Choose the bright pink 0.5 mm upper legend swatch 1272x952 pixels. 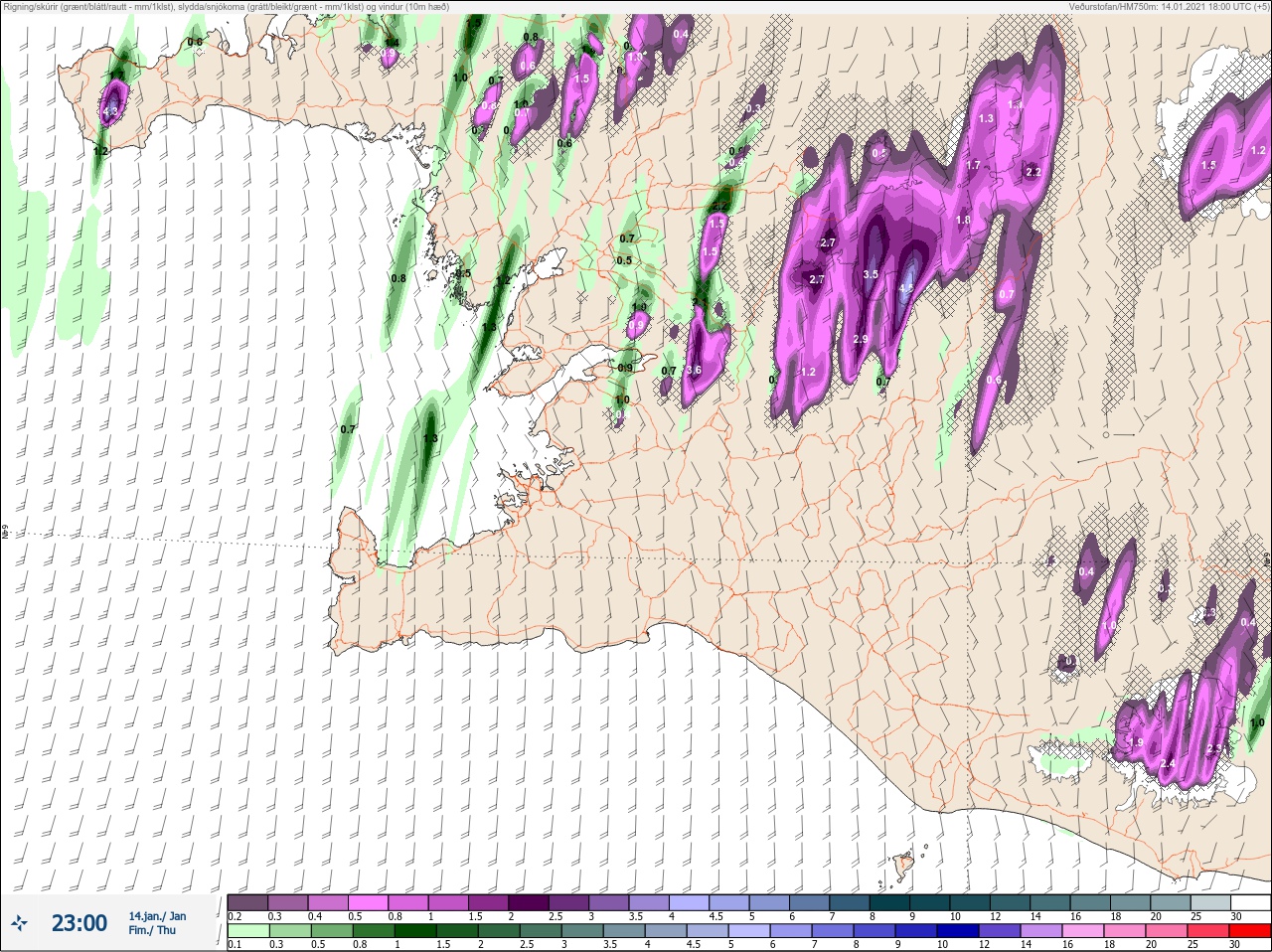point(369,902)
